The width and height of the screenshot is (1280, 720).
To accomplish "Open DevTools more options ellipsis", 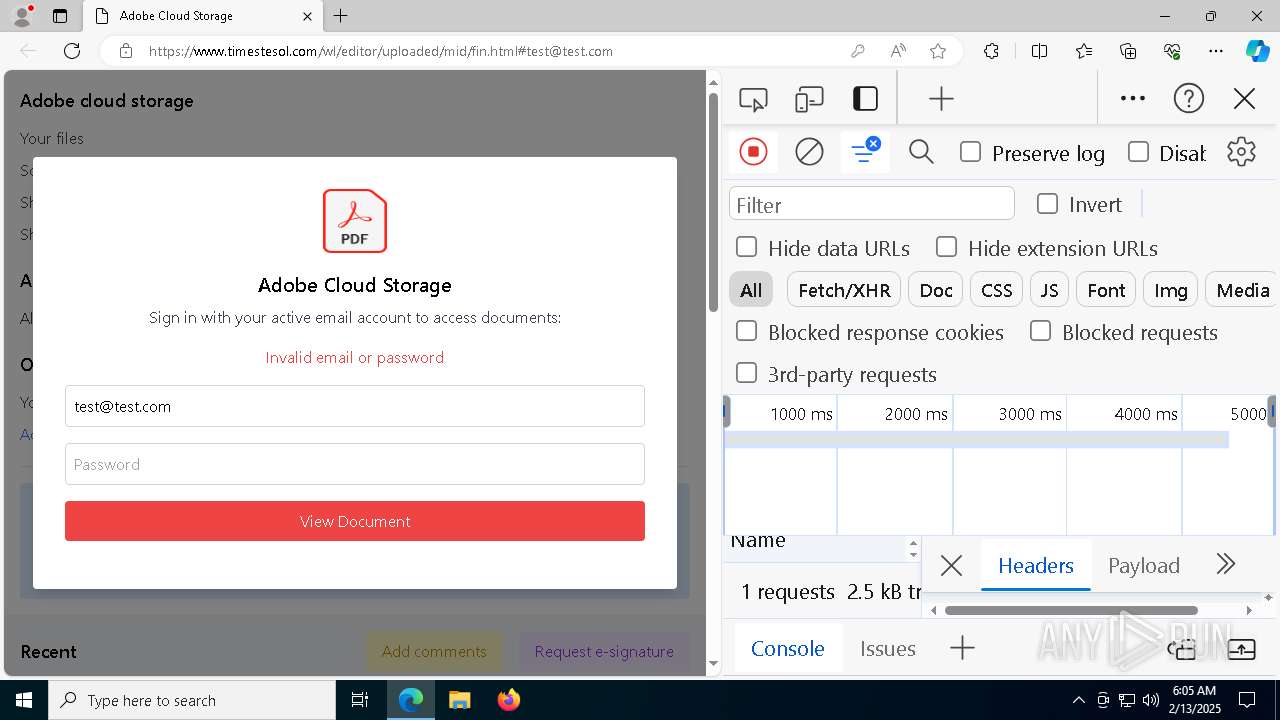I will [x=1133, y=98].
